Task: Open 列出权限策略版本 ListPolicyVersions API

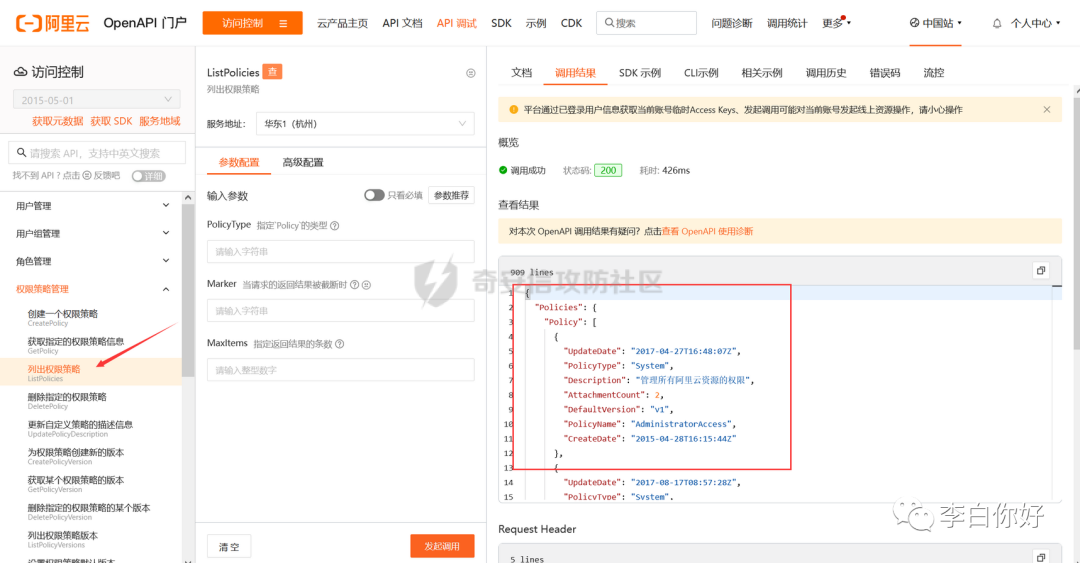Action: (x=63, y=540)
